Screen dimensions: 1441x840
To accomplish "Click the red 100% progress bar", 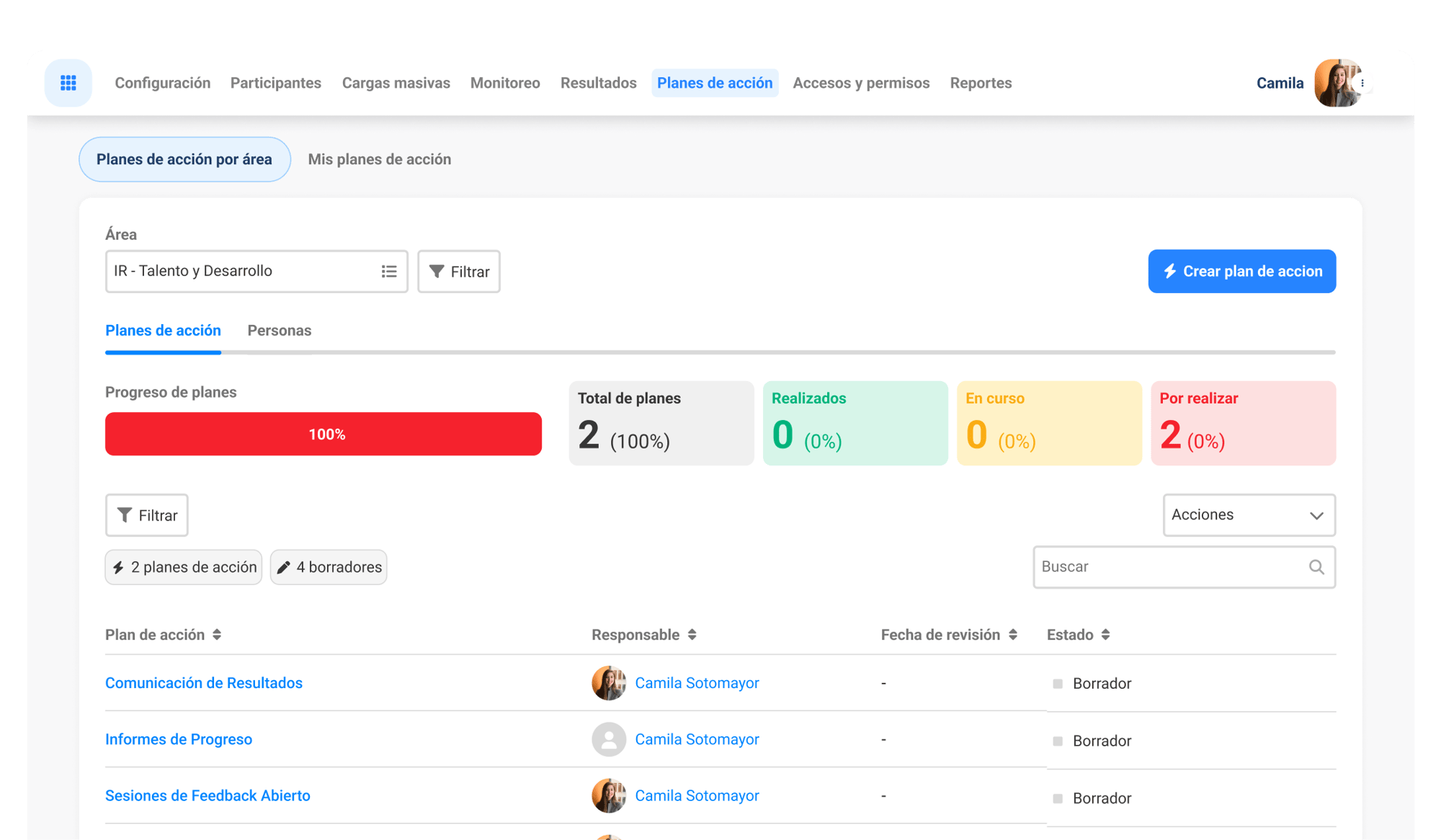I will click(x=324, y=434).
